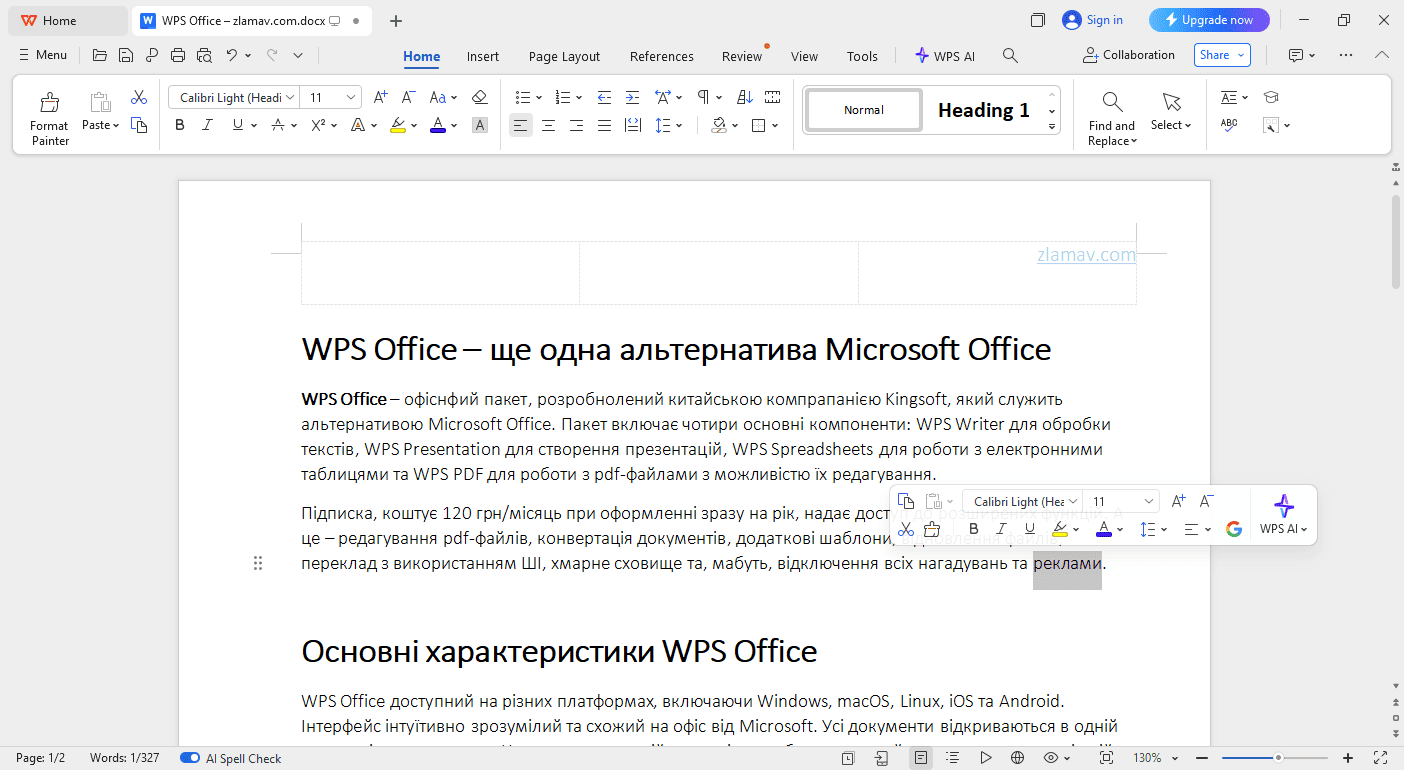Apply yellow highlight color in the ribbon

pyautogui.click(x=397, y=125)
